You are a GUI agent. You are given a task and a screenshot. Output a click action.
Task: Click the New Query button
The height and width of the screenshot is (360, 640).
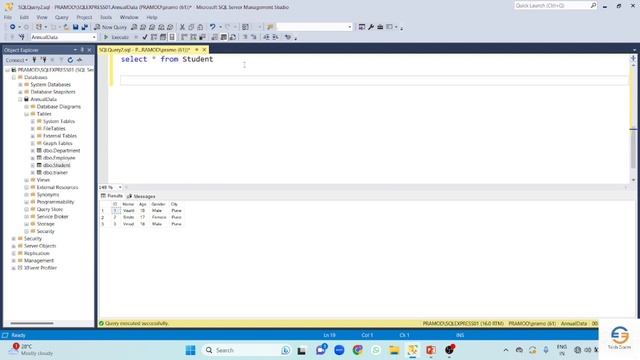click(111, 27)
